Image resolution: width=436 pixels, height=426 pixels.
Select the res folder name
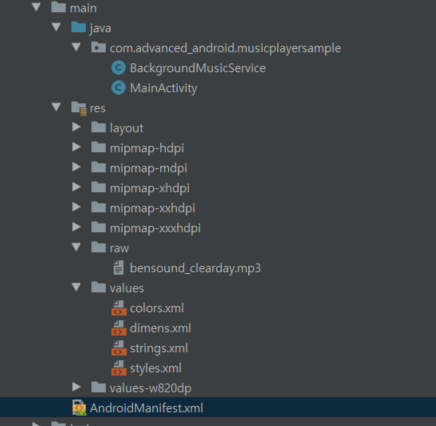(98, 108)
